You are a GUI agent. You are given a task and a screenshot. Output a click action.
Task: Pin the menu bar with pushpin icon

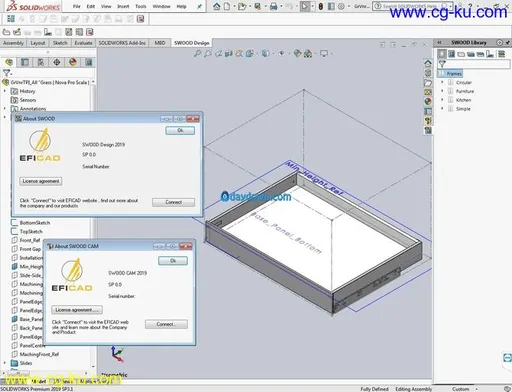tap(199, 6)
